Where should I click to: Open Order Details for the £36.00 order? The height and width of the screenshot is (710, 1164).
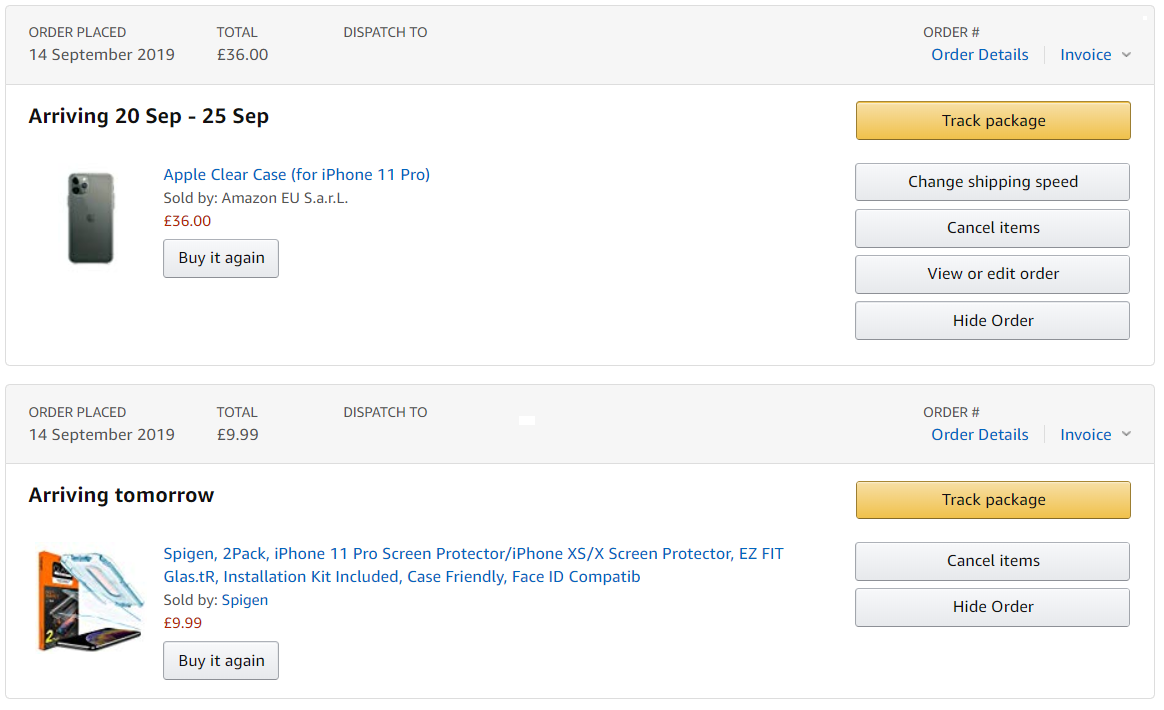tap(979, 55)
